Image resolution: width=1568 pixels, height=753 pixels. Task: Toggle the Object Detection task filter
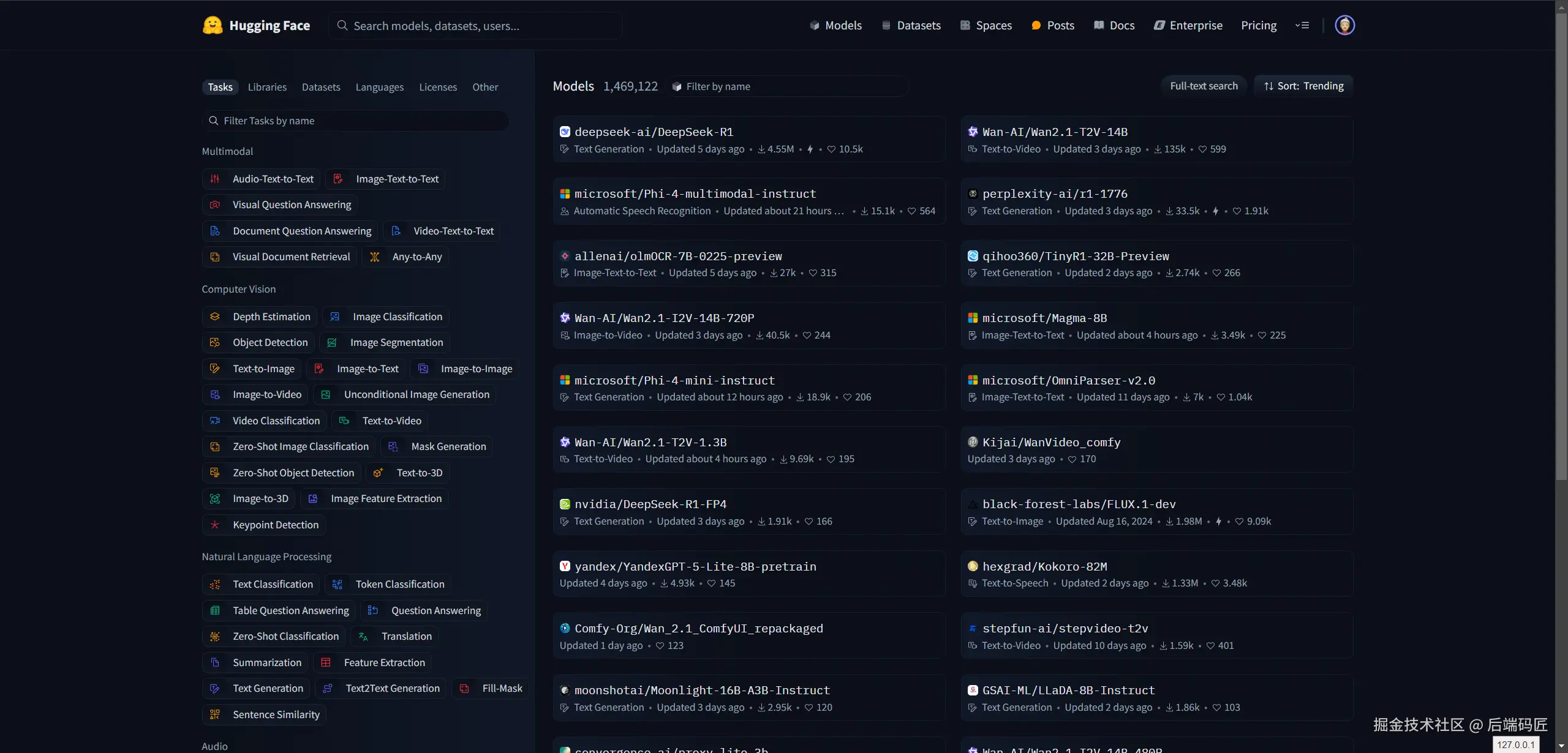[x=258, y=343]
